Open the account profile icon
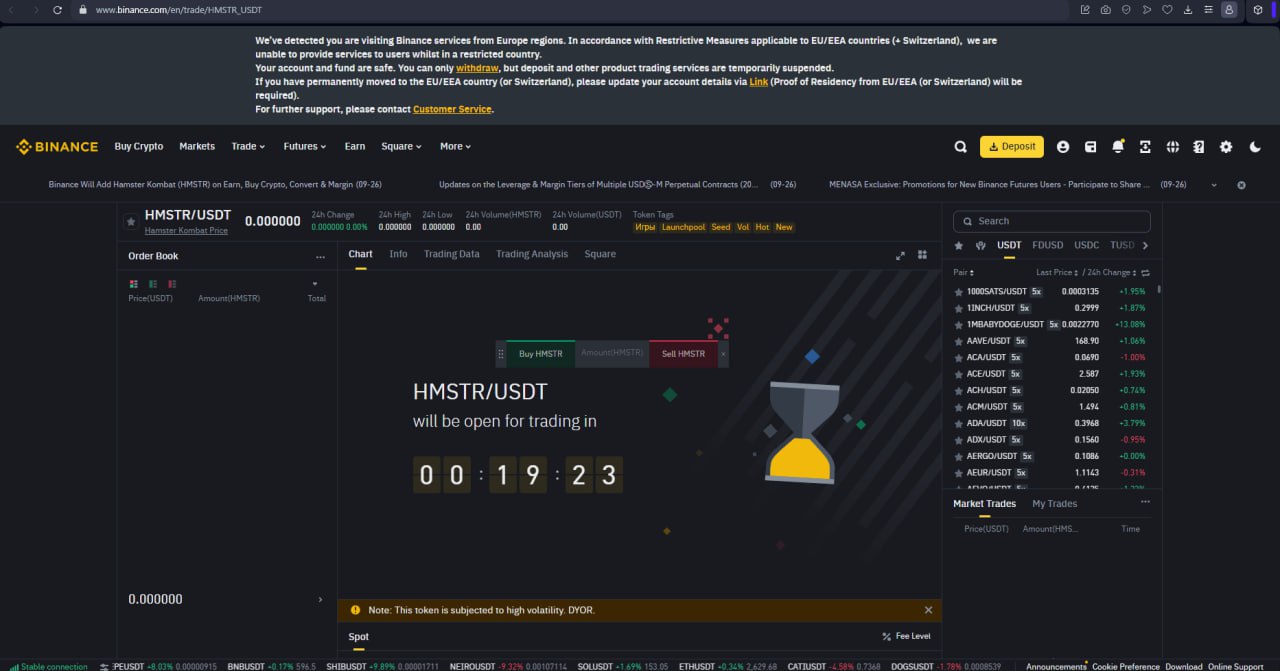The image size is (1280, 671). [x=1063, y=147]
